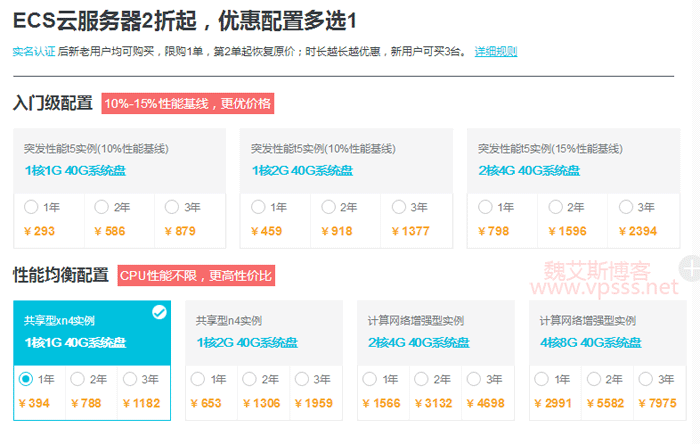
Task: Choose the 3年 option priced ¥1377
Action: [399, 207]
